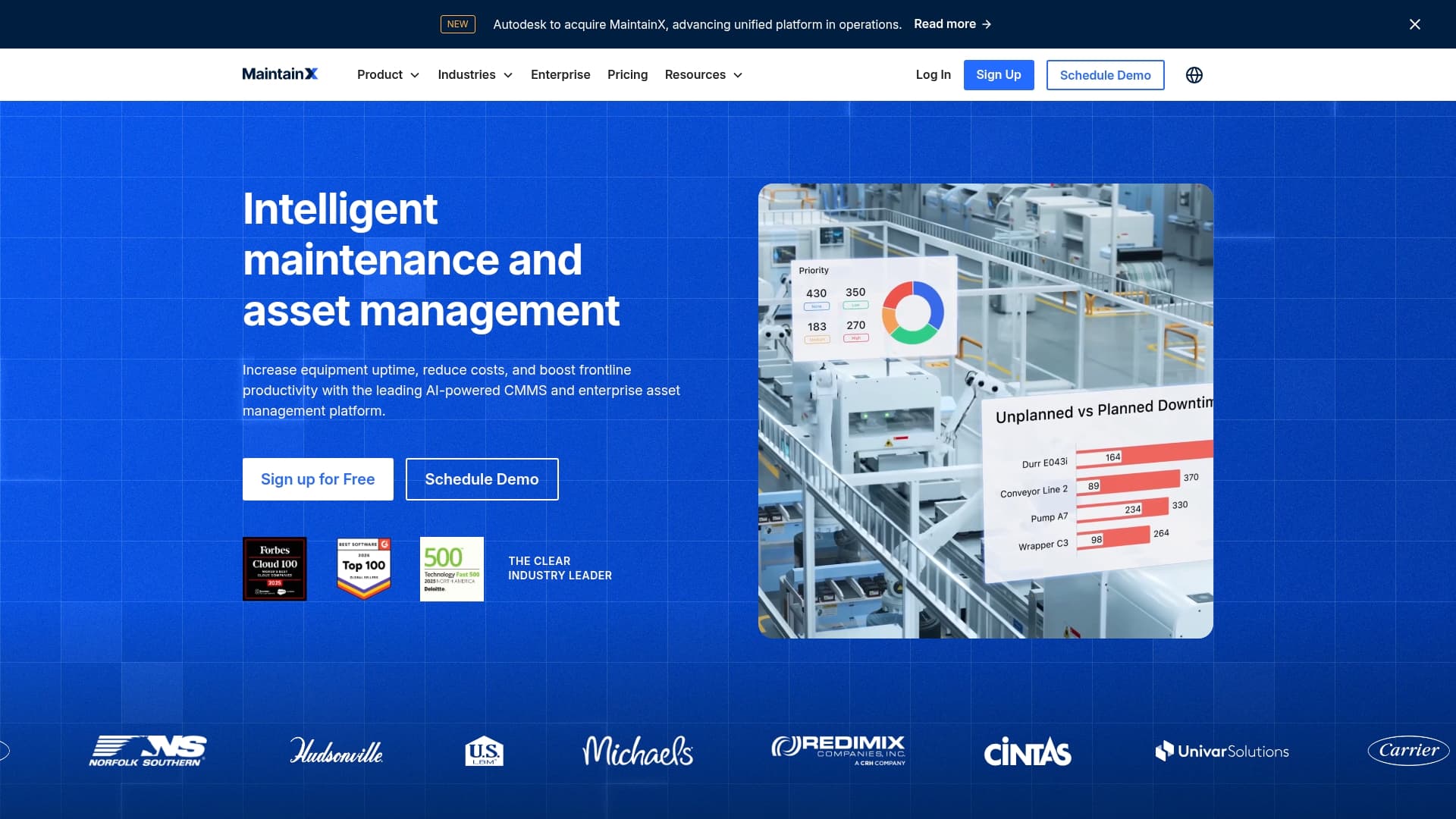Image resolution: width=1456 pixels, height=819 pixels.
Task: Click the NEW badge in banner
Action: tap(458, 24)
